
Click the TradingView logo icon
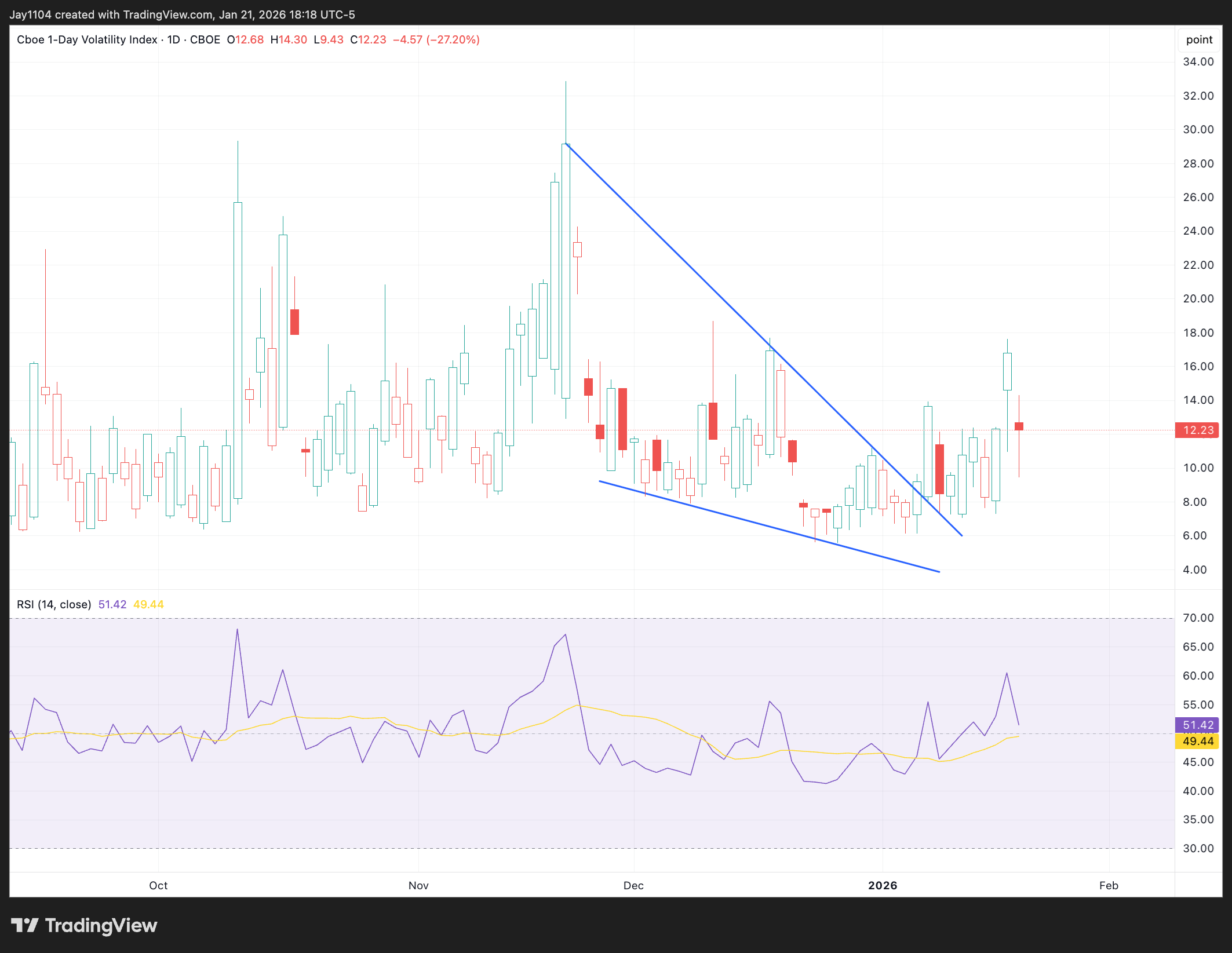click(24, 925)
